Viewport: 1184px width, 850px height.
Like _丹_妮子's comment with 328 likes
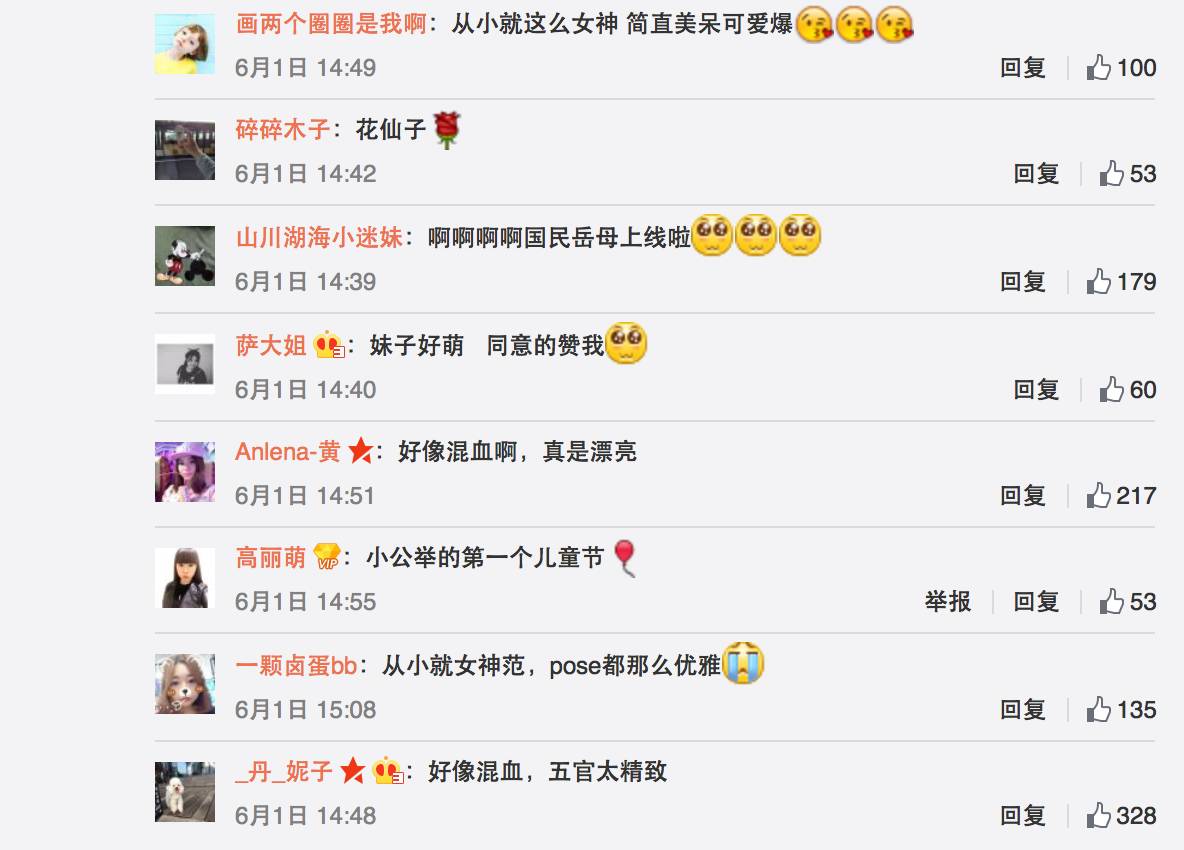point(1121,816)
